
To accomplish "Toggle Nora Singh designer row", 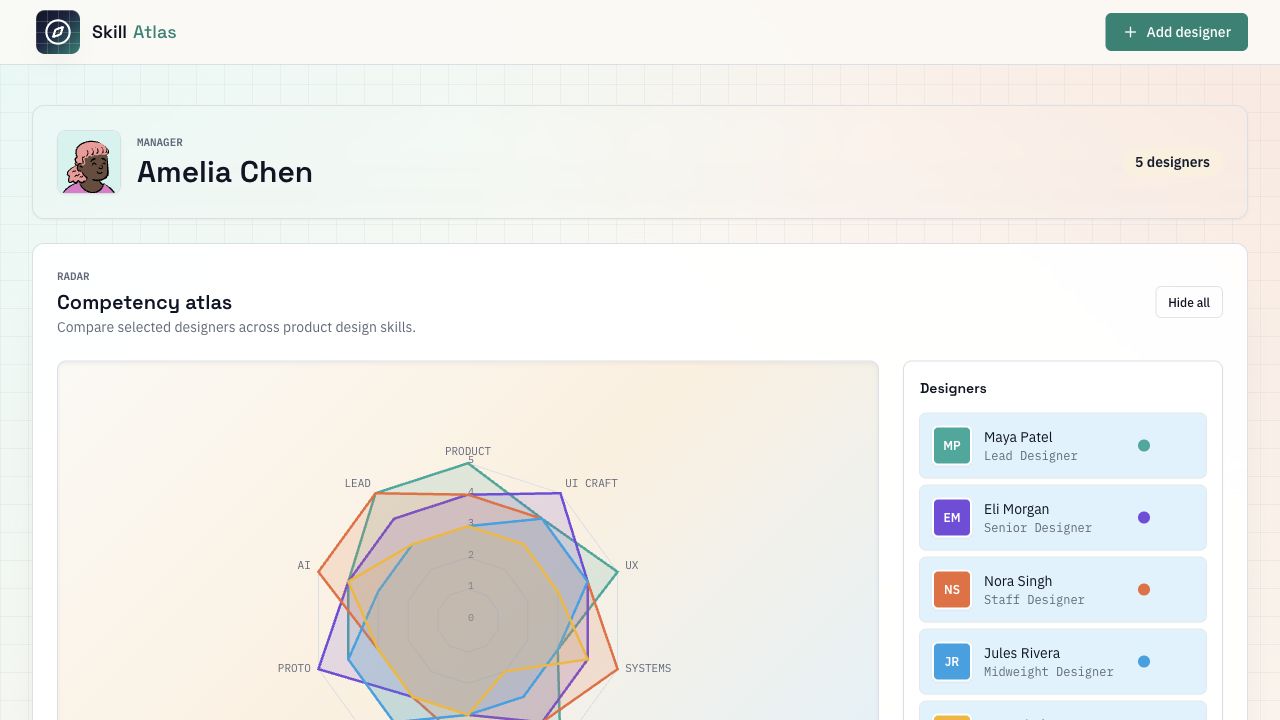I will [1063, 590].
